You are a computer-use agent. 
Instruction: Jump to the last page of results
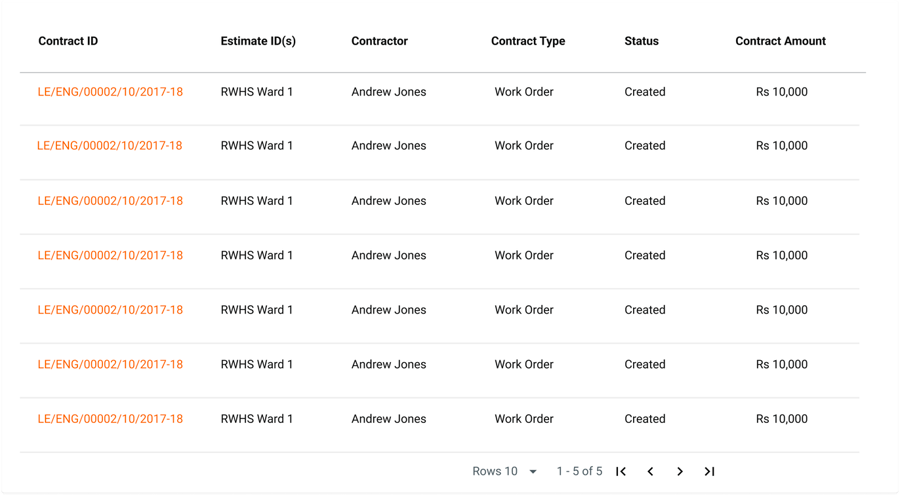coord(709,471)
